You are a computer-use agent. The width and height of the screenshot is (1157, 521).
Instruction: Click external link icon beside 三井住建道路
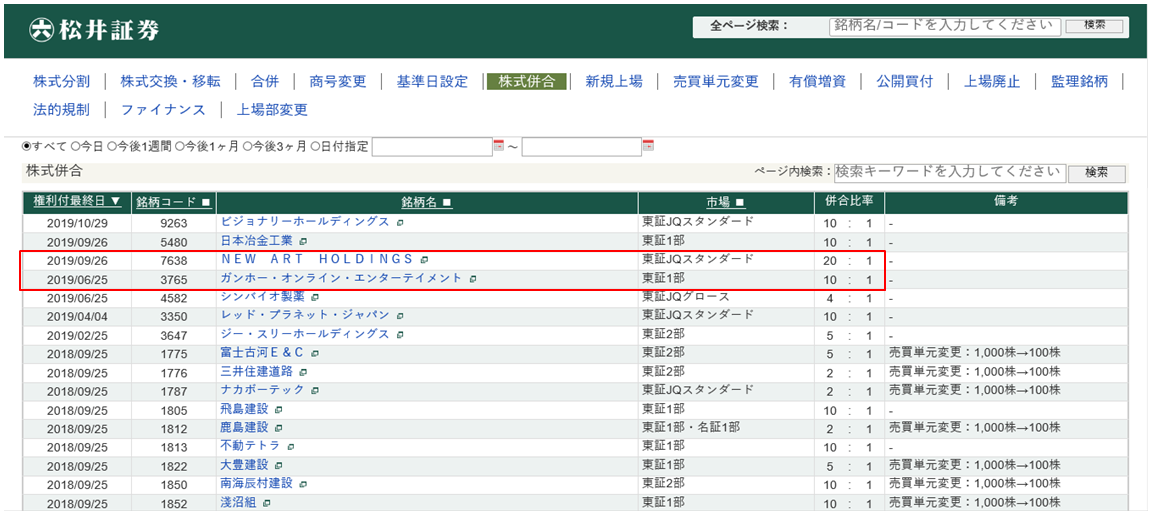coord(303,372)
